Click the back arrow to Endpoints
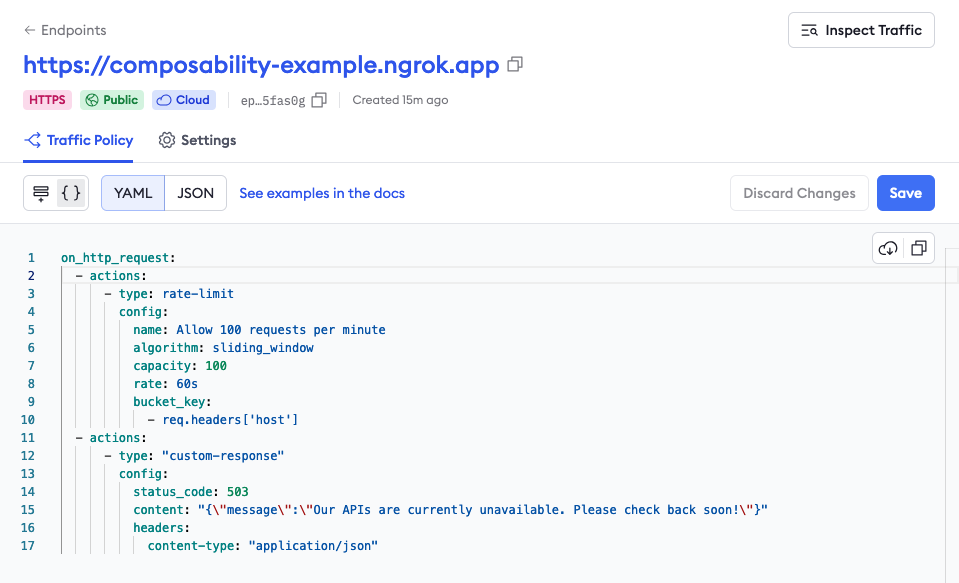 [x=30, y=30]
